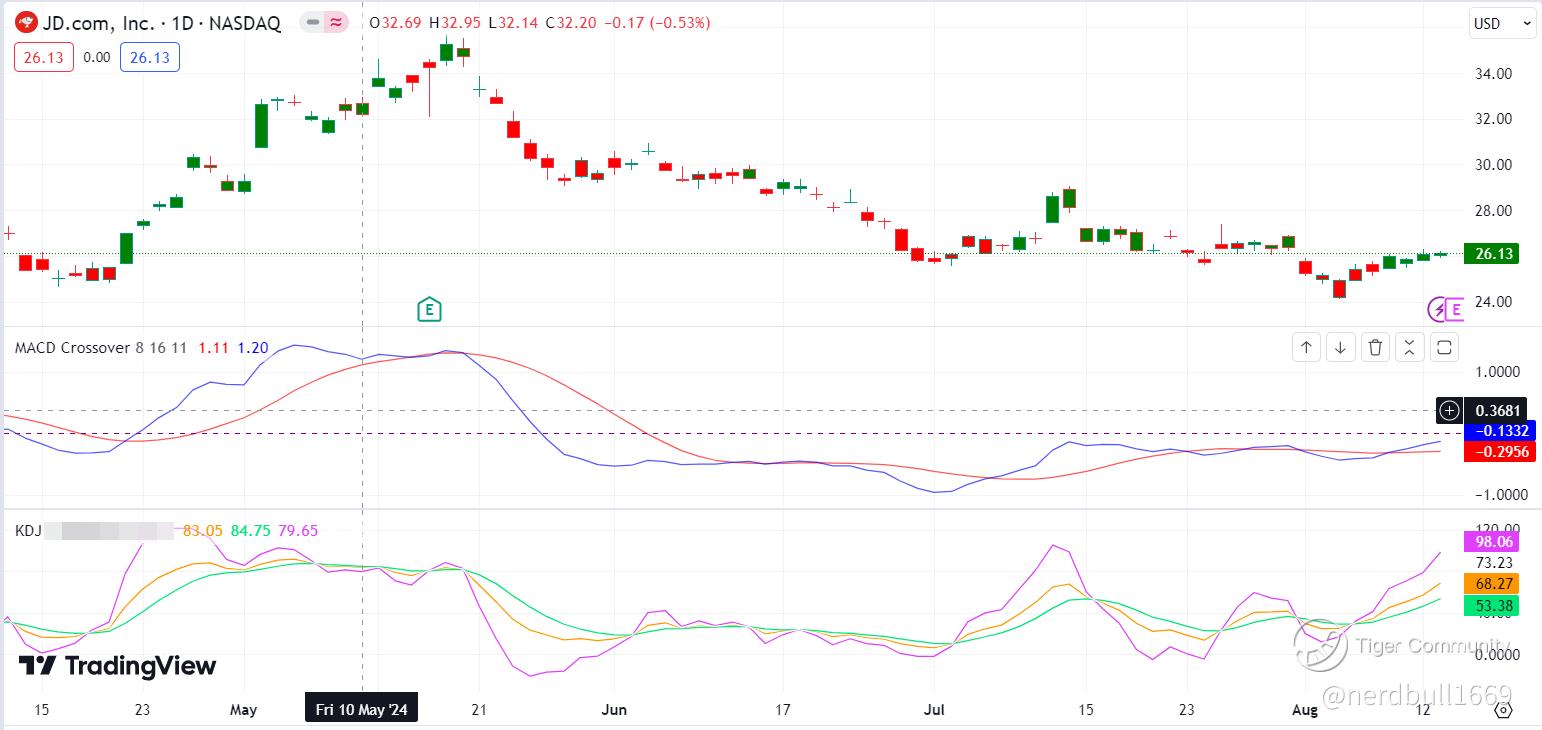This screenshot has width=1542, height=730.
Task: Click the highlighted date Fri 10 May '24
Action: coord(362,709)
